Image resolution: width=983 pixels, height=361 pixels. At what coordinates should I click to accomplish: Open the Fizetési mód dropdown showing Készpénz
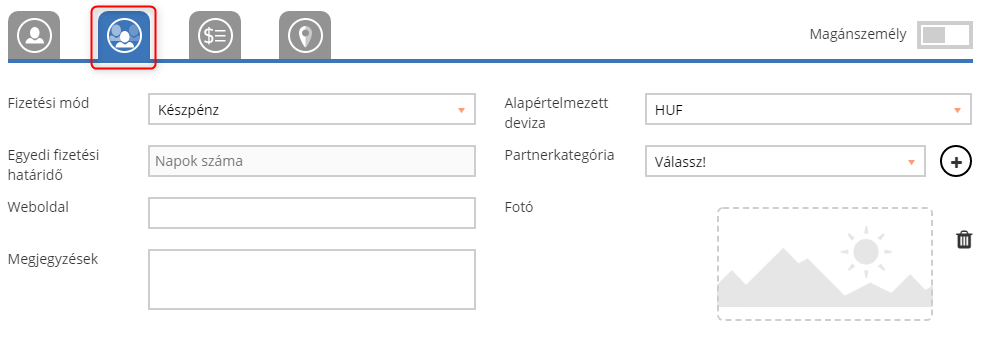click(312, 110)
